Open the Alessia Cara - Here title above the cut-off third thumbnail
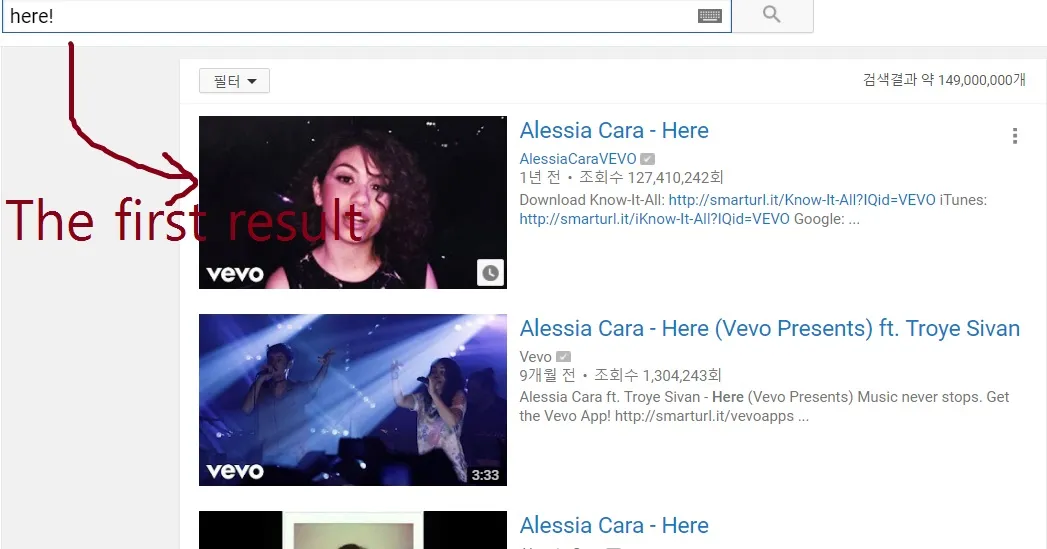The width and height of the screenshot is (1047, 549). [614, 526]
